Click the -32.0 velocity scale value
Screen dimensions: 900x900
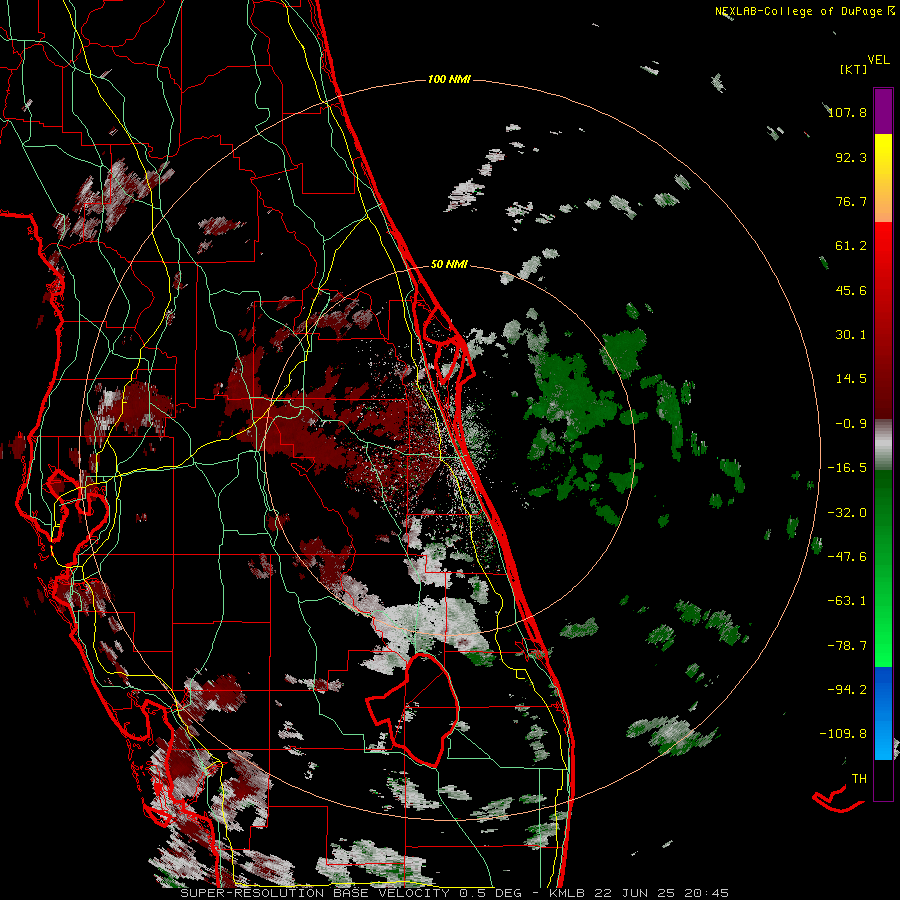(847, 513)
